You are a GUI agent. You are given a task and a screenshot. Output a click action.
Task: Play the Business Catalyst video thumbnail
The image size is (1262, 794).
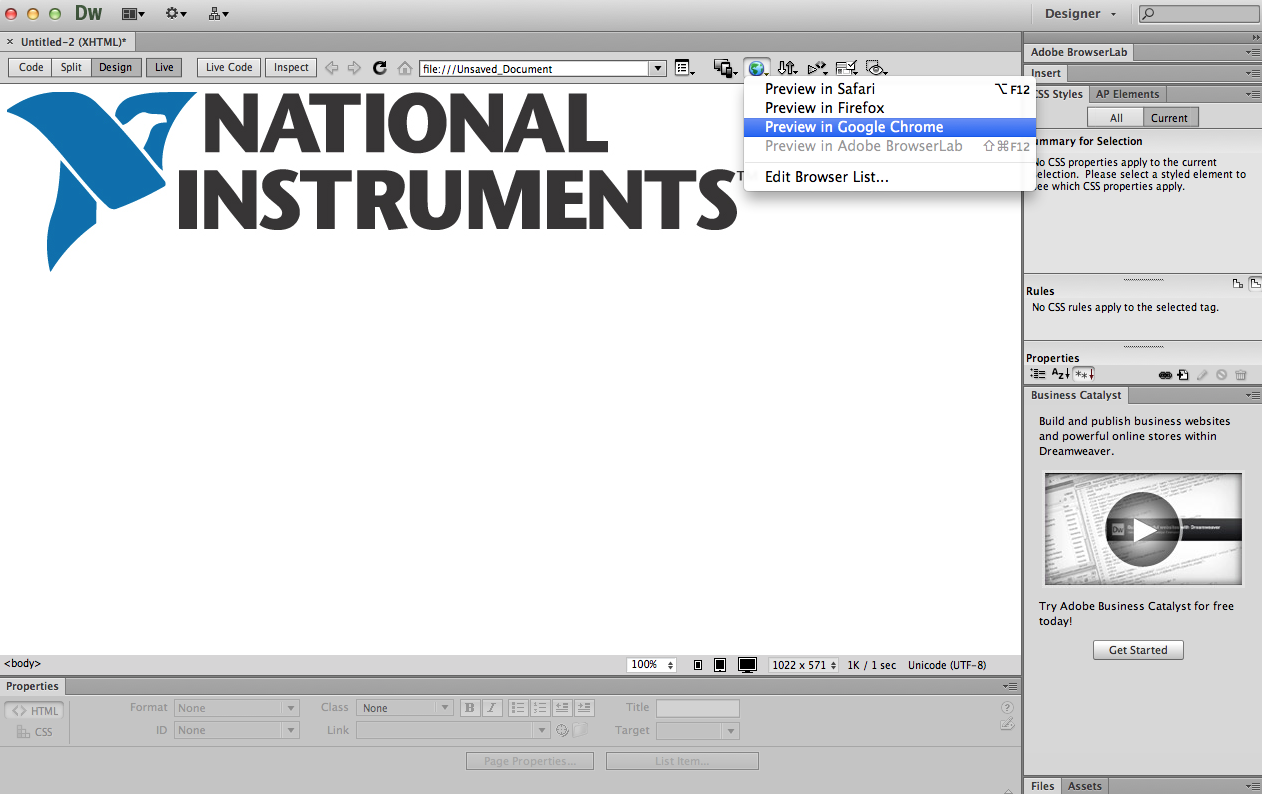pos(1143,529)
